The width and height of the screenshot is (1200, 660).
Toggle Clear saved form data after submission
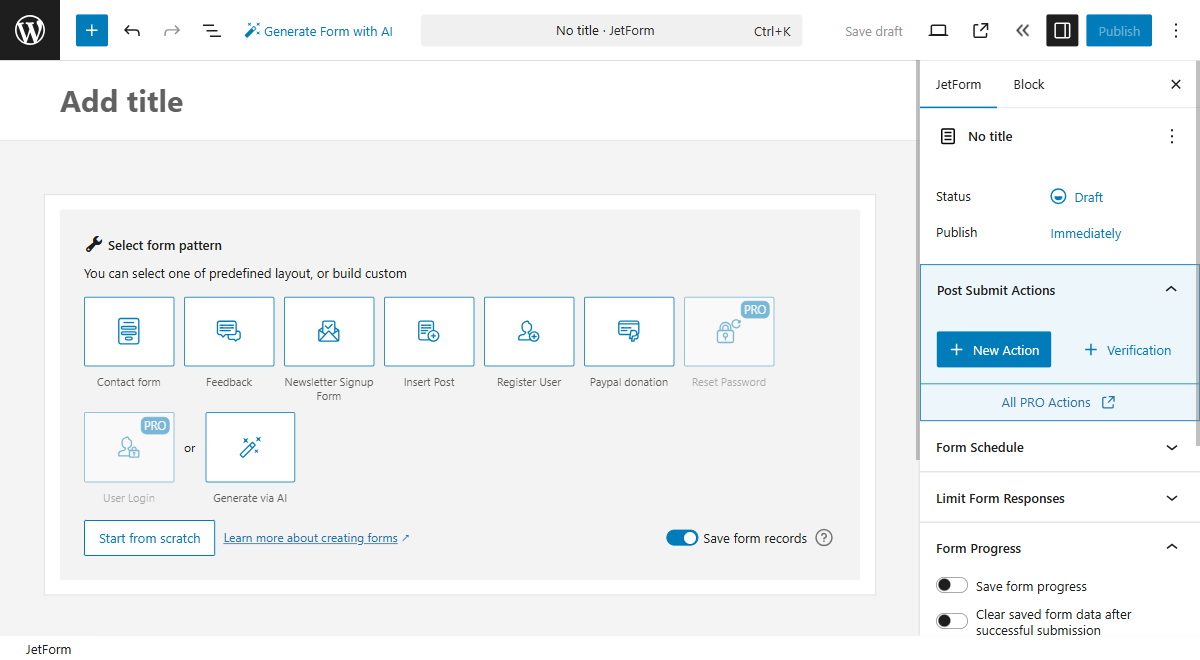pos(952,622)
